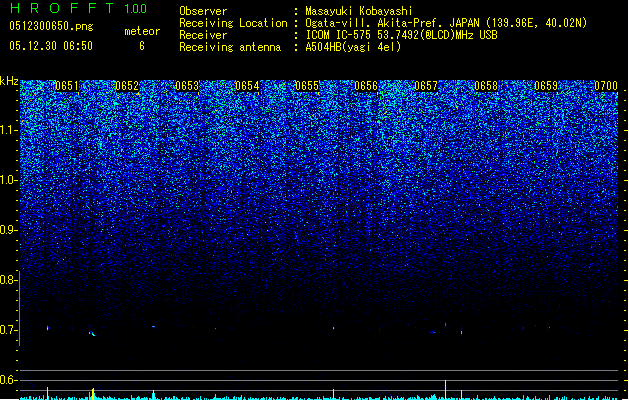The width and height of the screenshot is (629, 400).
Task: Select the meteor count value 6
Action: coord(142,46)
